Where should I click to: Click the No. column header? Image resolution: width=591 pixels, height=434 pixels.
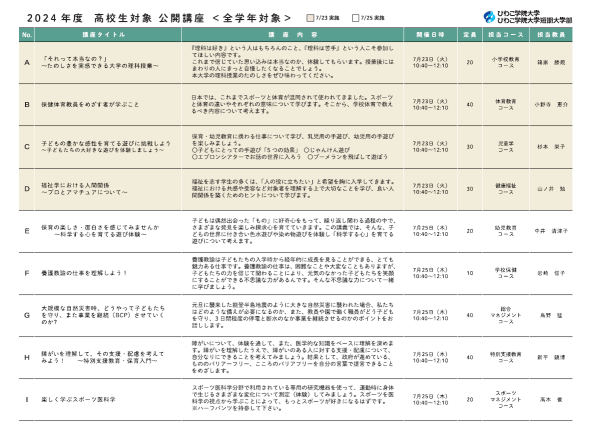27,35
